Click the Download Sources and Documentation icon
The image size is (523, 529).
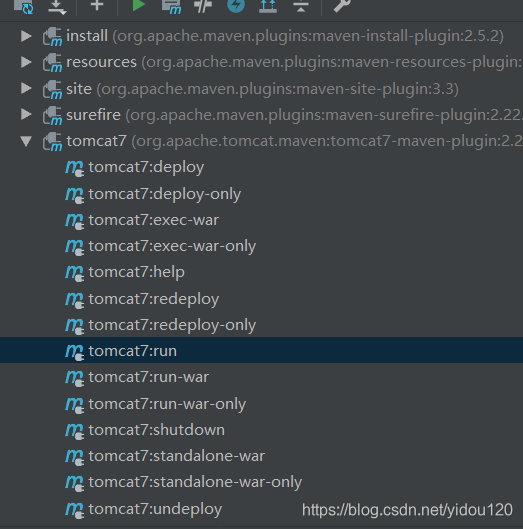[x=57, y=7]
